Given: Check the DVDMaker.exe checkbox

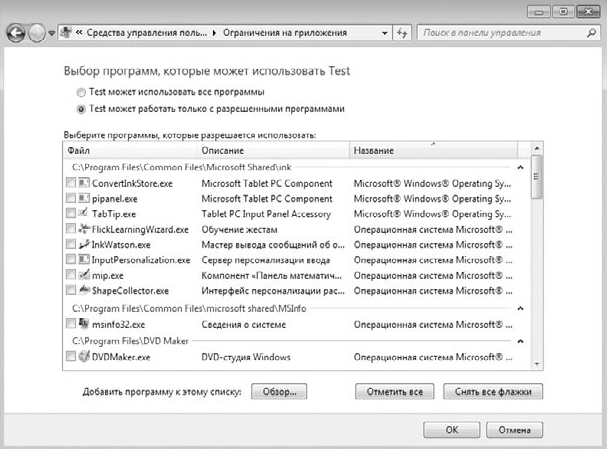Looking at the screenshot, I should pos(71,356).
